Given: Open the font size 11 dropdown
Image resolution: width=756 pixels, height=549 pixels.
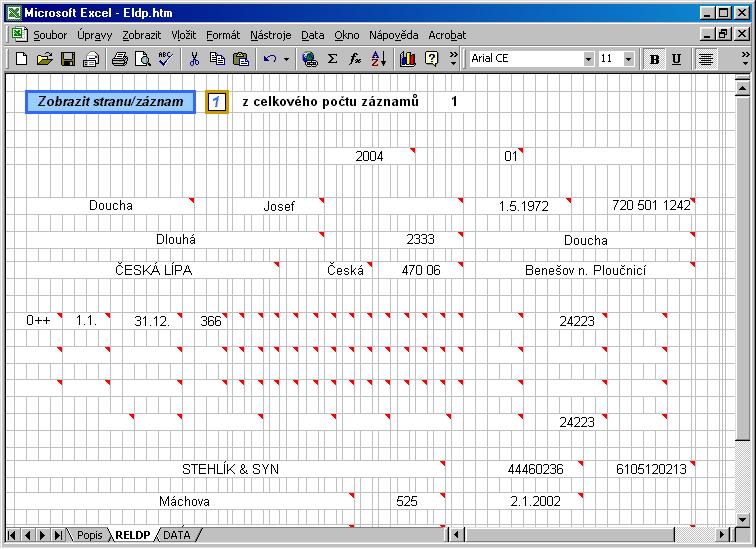Looking at the screenshot, I should point(628,59).
